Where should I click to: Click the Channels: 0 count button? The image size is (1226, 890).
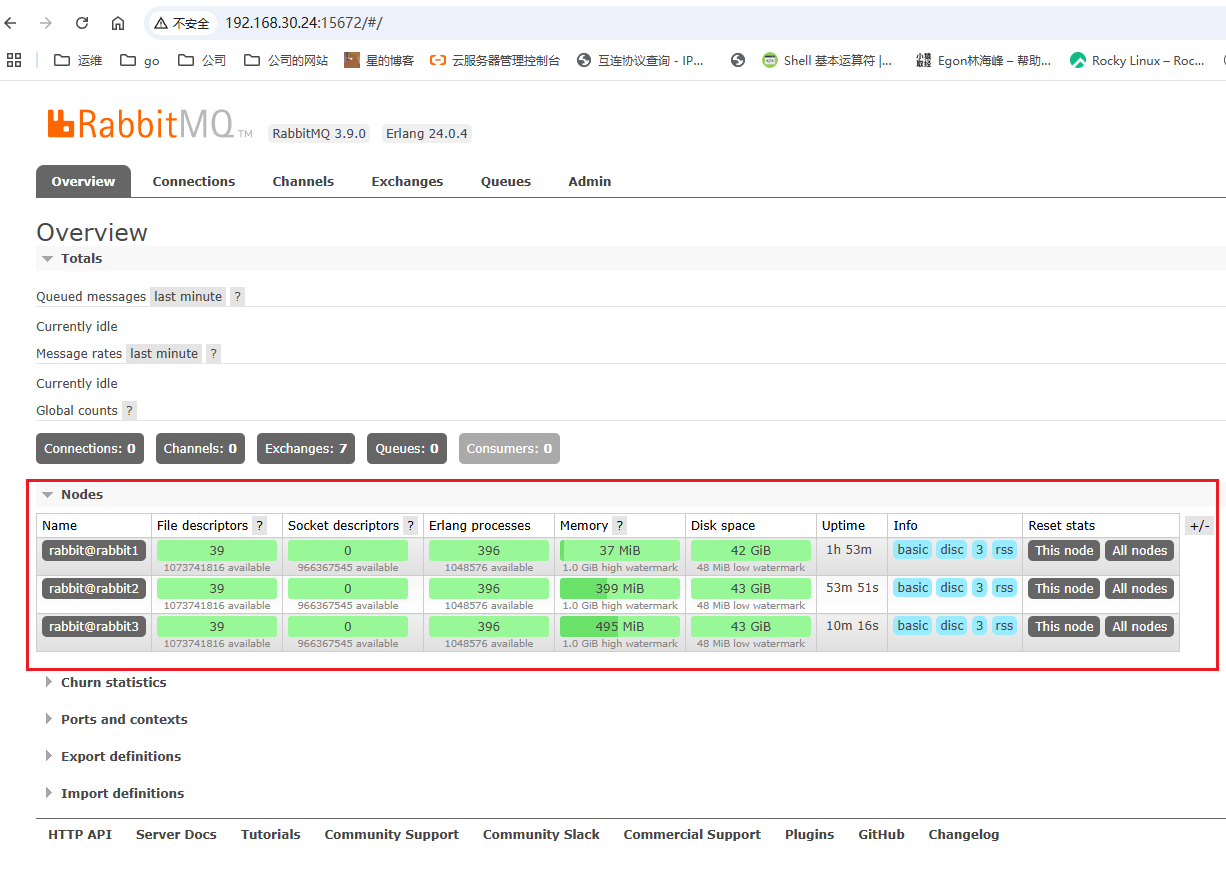click(x=200, y=449)
